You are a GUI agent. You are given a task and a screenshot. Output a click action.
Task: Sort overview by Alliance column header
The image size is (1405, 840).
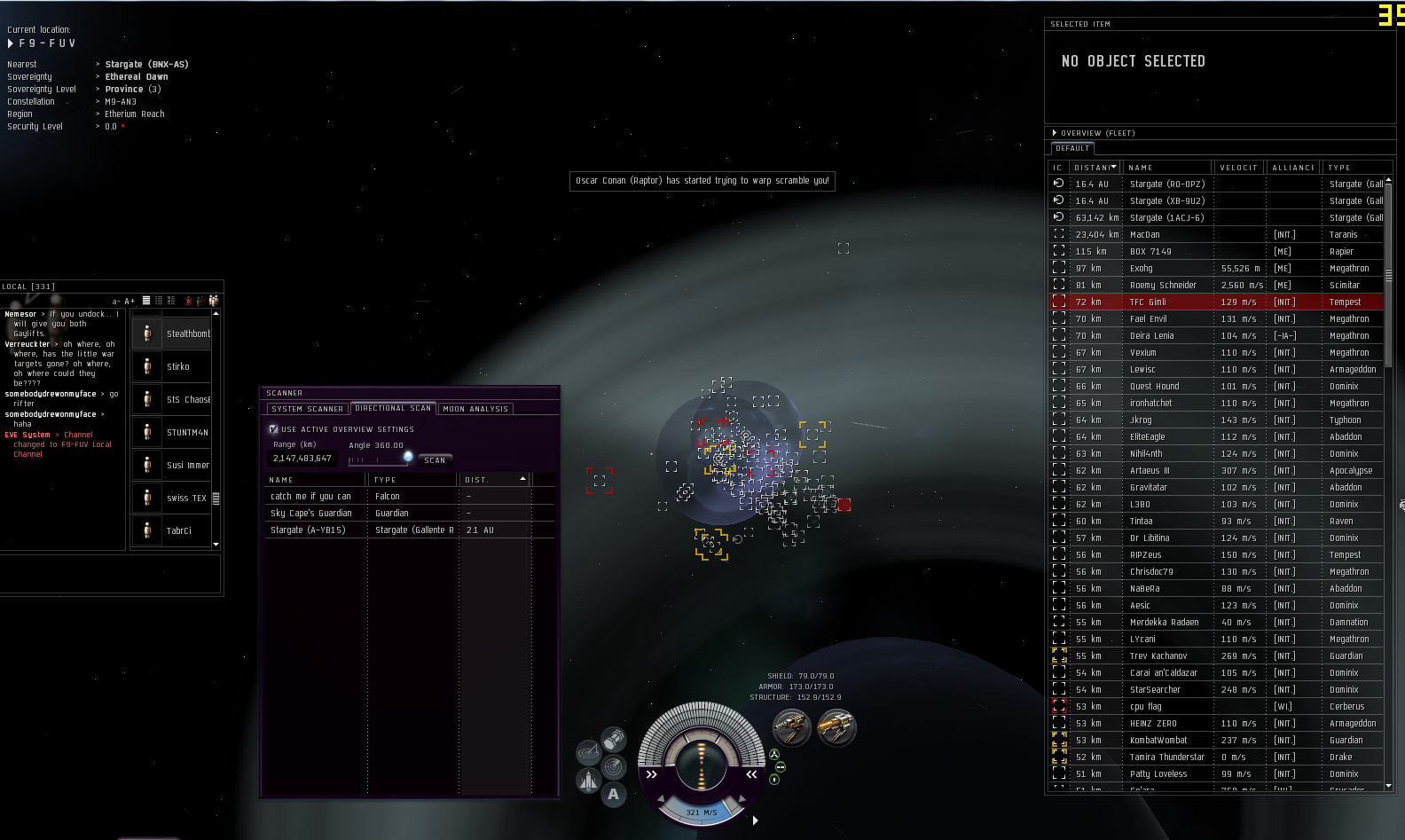[x=1294, y=168]
